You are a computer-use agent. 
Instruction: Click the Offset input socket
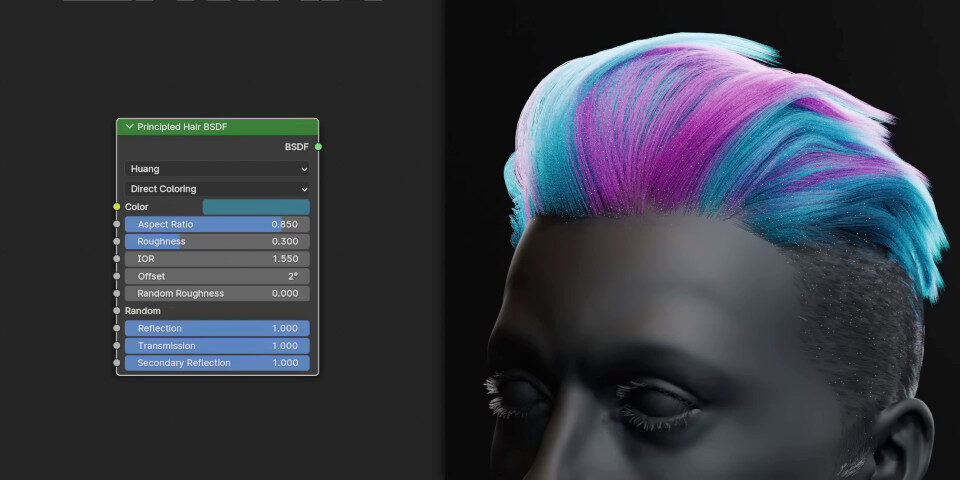click(117, 276)
